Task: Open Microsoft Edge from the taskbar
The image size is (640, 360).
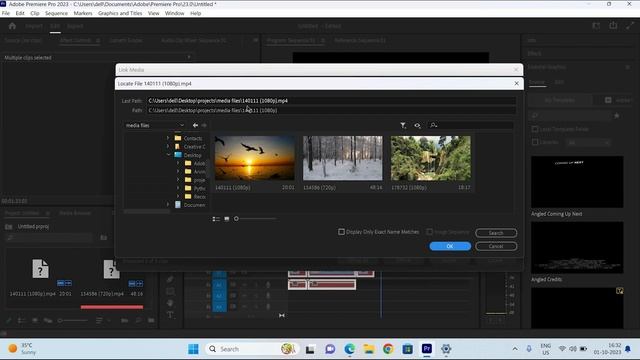Action: [349, 349]
